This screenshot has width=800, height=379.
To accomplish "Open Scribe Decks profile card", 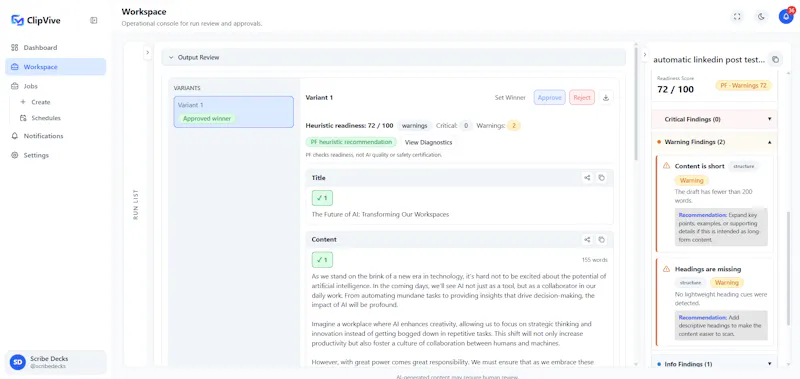I will coord(56,362).
